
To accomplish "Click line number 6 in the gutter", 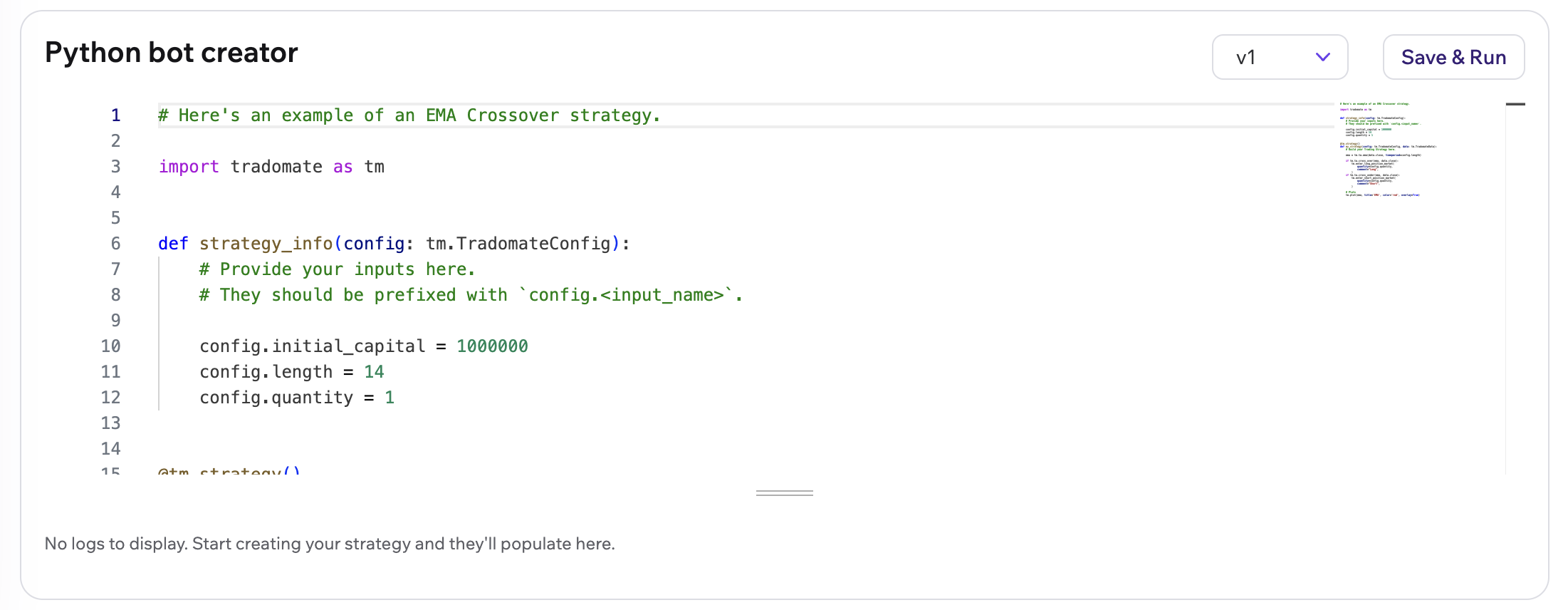I will tap(115, 243).
